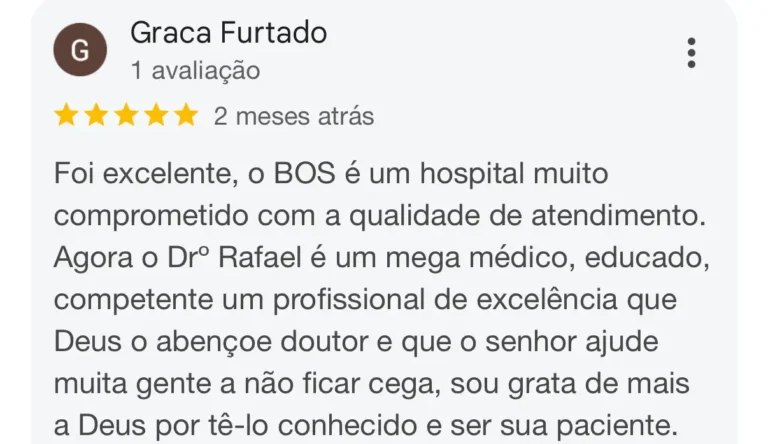Open Graca Furtado's reviewer profile name

(228, 33)
